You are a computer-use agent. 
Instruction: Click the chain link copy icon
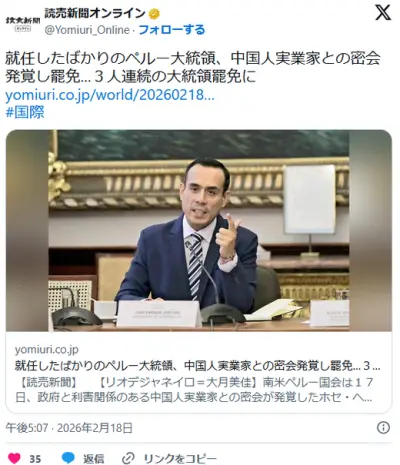tap(128, 459)
